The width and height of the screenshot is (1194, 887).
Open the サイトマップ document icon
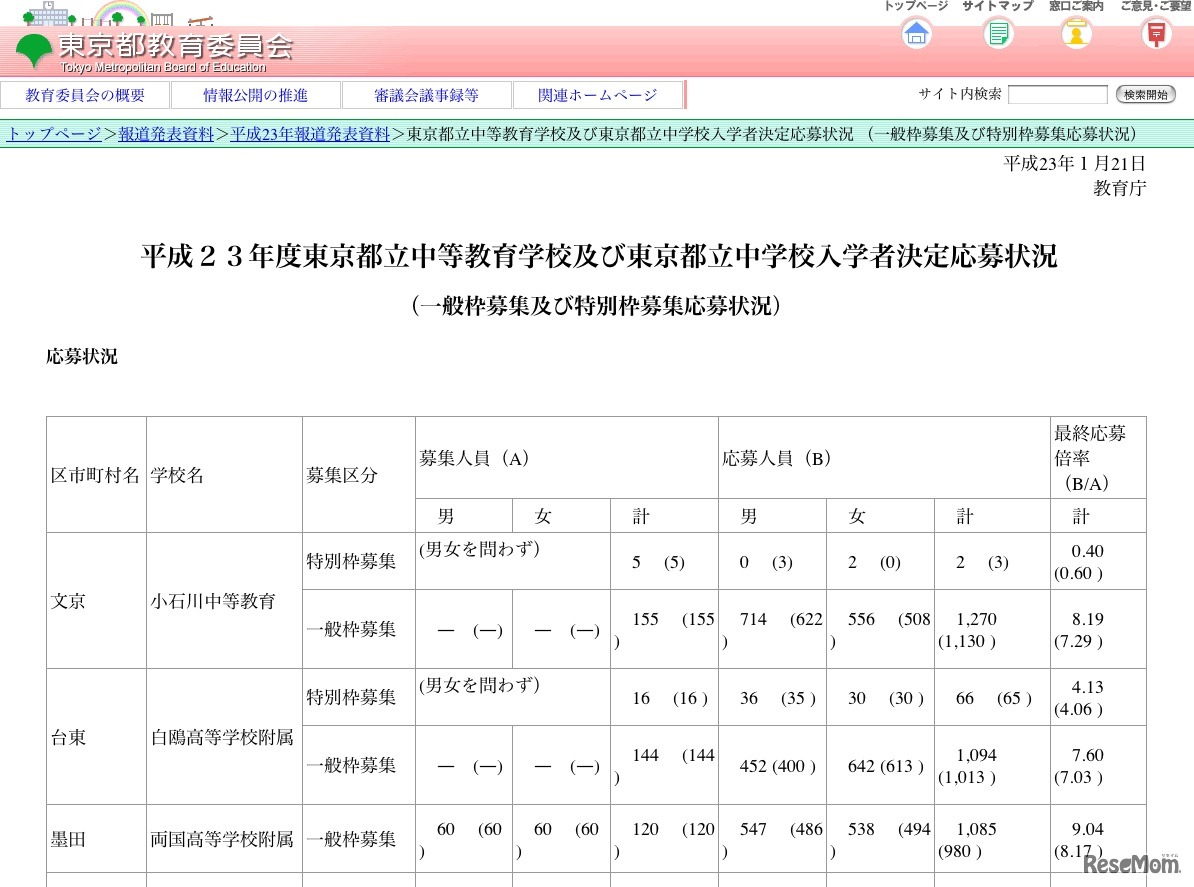996,33
